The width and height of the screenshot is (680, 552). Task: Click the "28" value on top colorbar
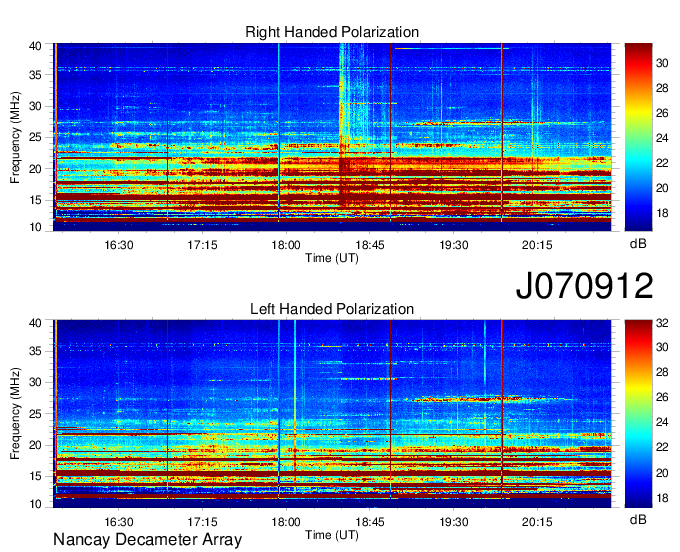pos(662,88)
